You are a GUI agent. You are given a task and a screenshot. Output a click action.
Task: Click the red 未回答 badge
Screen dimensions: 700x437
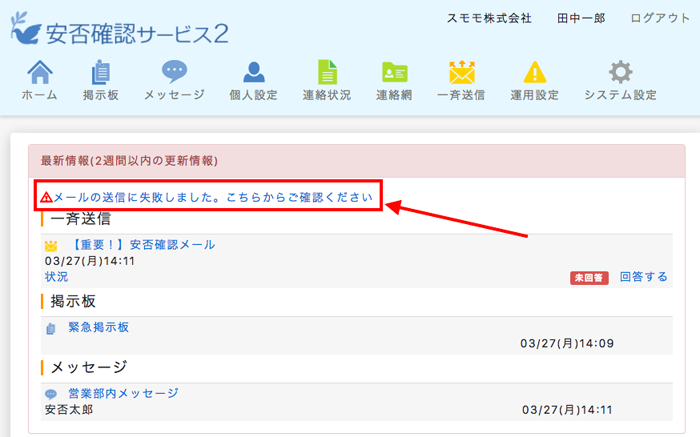pos(589,278)
